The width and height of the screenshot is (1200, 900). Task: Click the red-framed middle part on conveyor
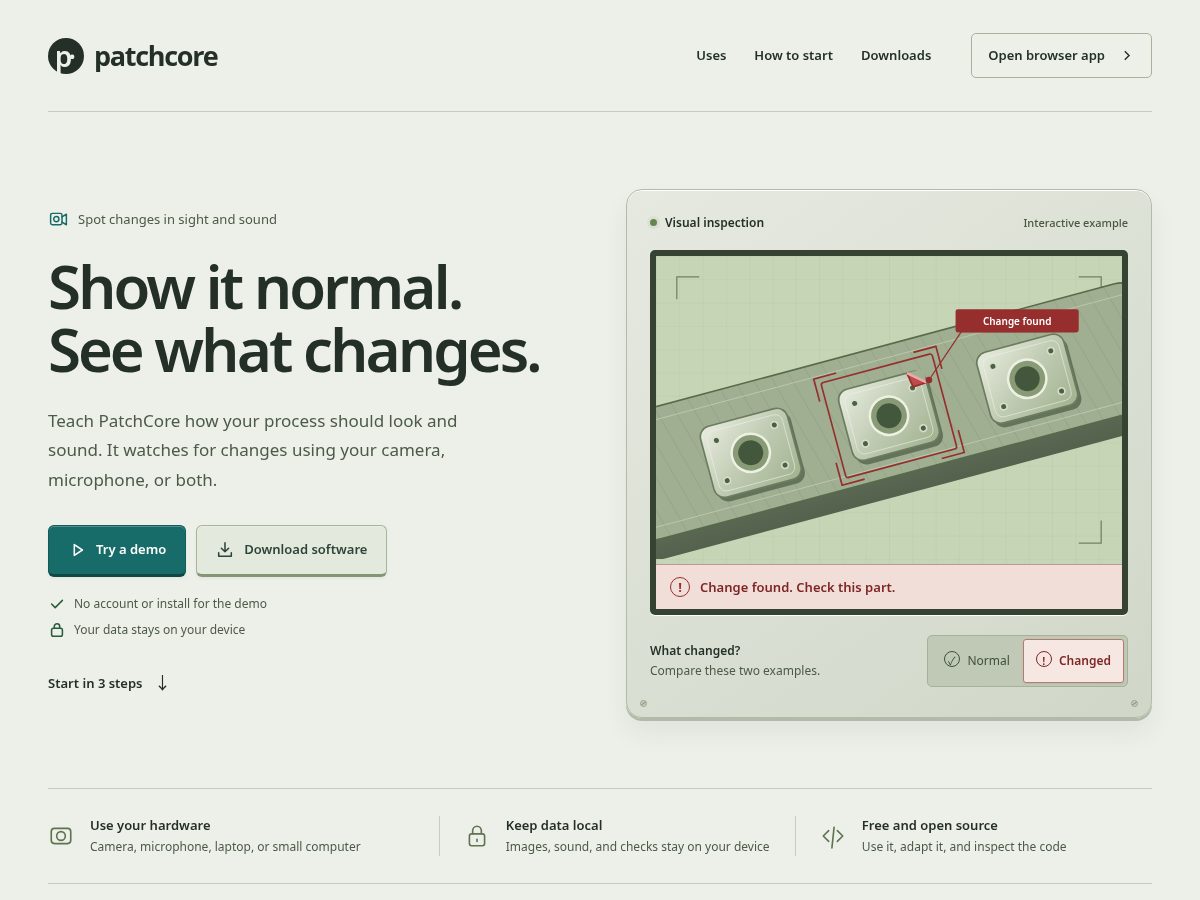click(x=889, y=416)
